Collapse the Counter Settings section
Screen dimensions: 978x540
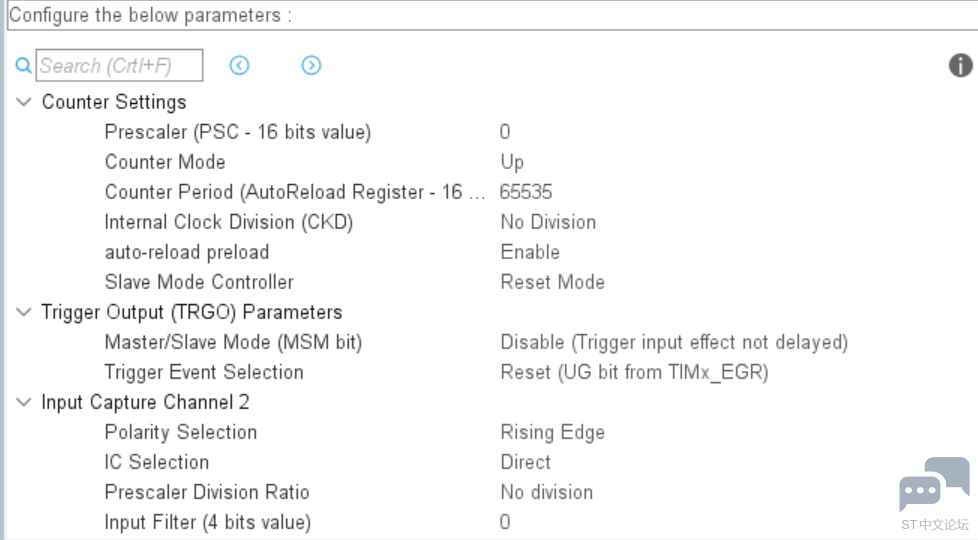pos(24,102)
